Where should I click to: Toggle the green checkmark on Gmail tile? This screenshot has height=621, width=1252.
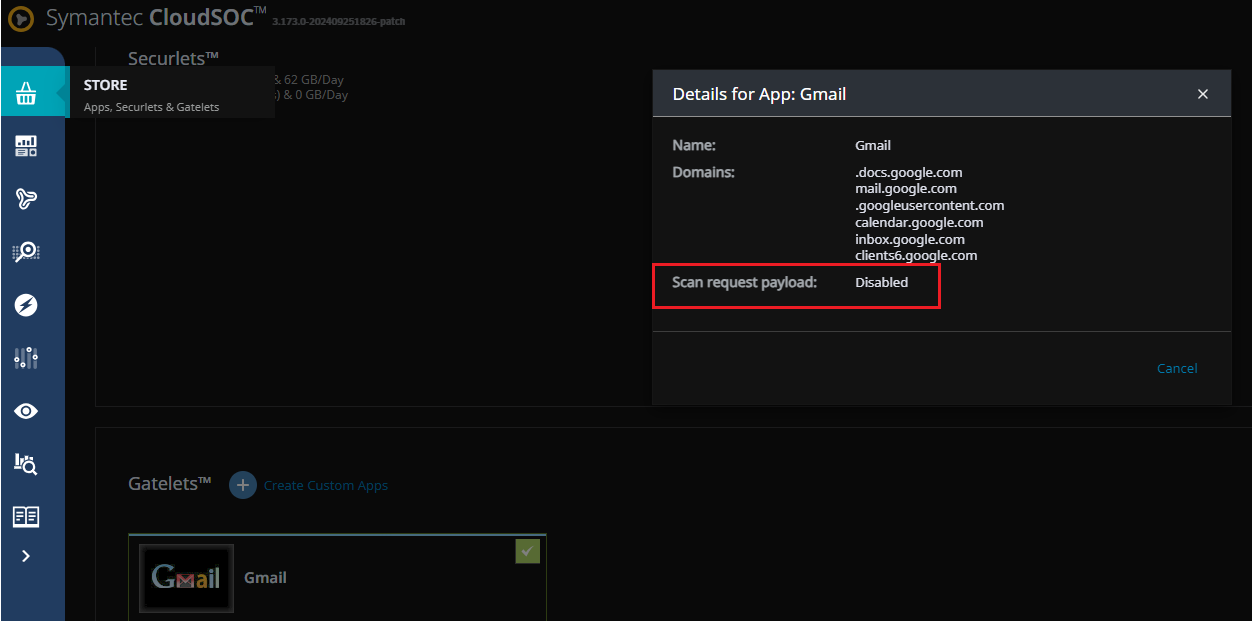pyautogui.click(x=527, y=551)
